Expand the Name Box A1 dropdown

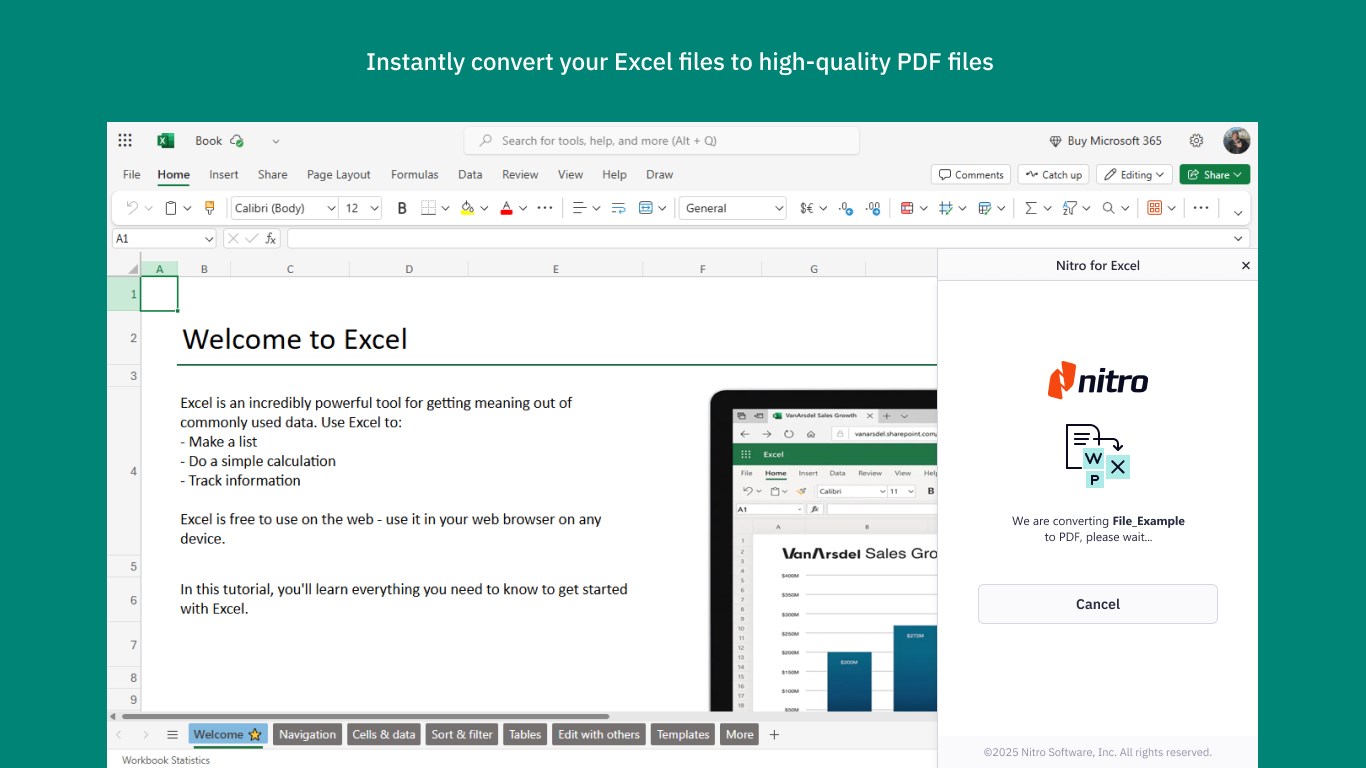click(209, 239)
